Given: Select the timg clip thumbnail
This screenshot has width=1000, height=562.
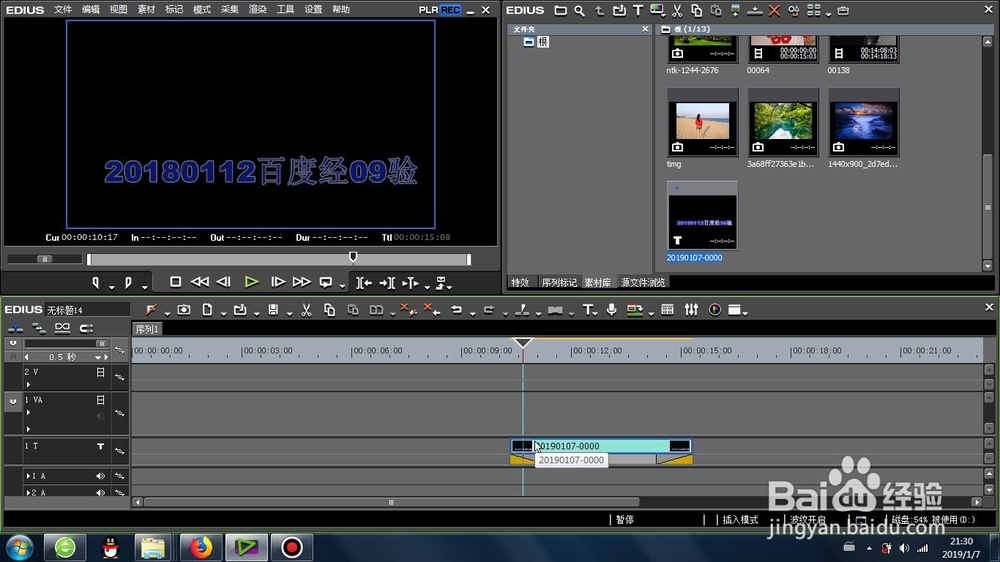Looking at the screenshot, I should coord(702,122).
